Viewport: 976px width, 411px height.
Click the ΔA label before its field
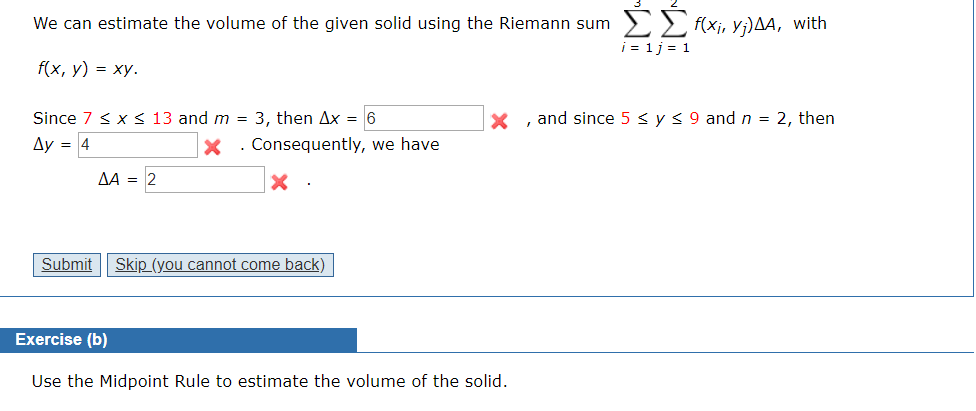coord(110,180)
